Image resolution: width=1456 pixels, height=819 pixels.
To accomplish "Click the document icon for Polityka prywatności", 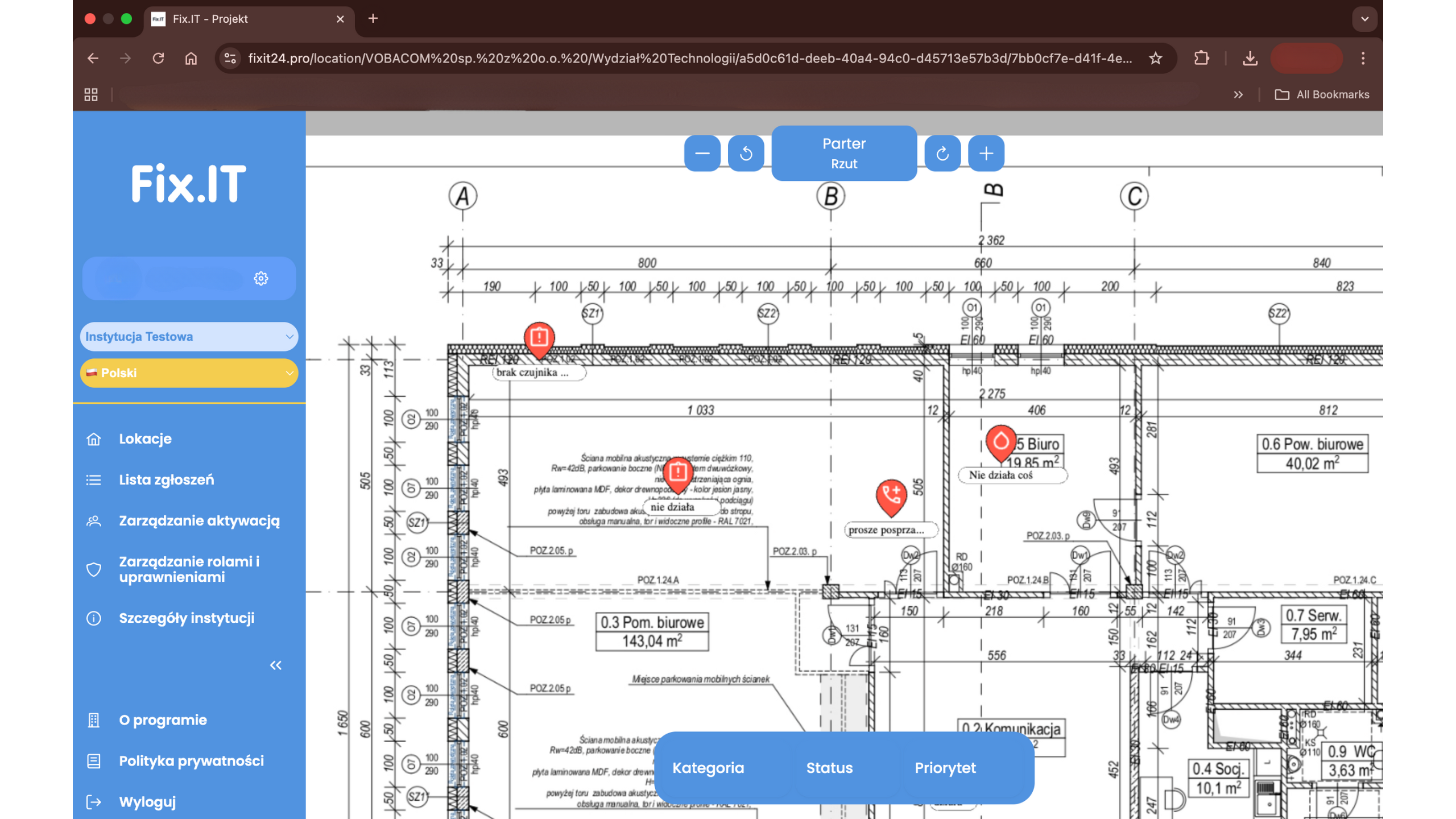I will 94,760.
